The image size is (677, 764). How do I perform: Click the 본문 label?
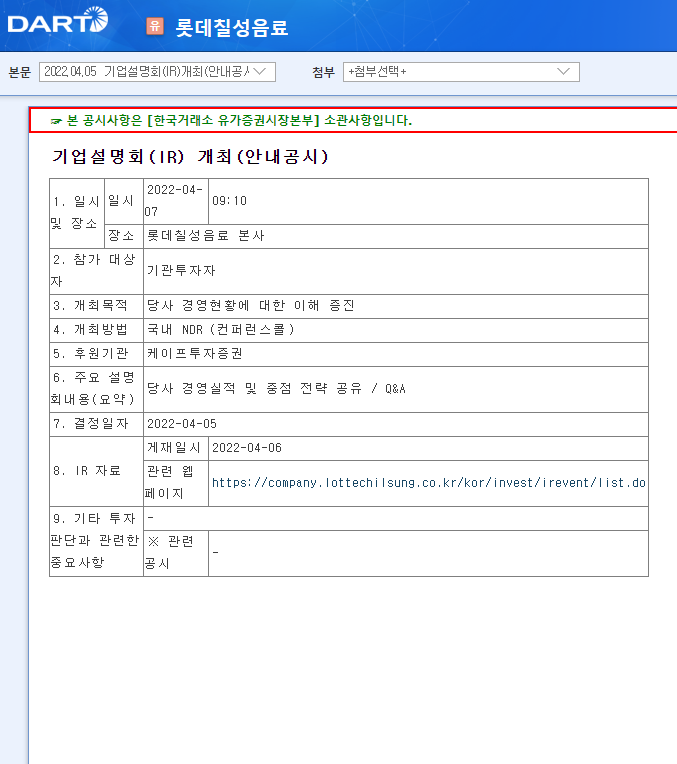pyautogui.click(x=19, y=72)
